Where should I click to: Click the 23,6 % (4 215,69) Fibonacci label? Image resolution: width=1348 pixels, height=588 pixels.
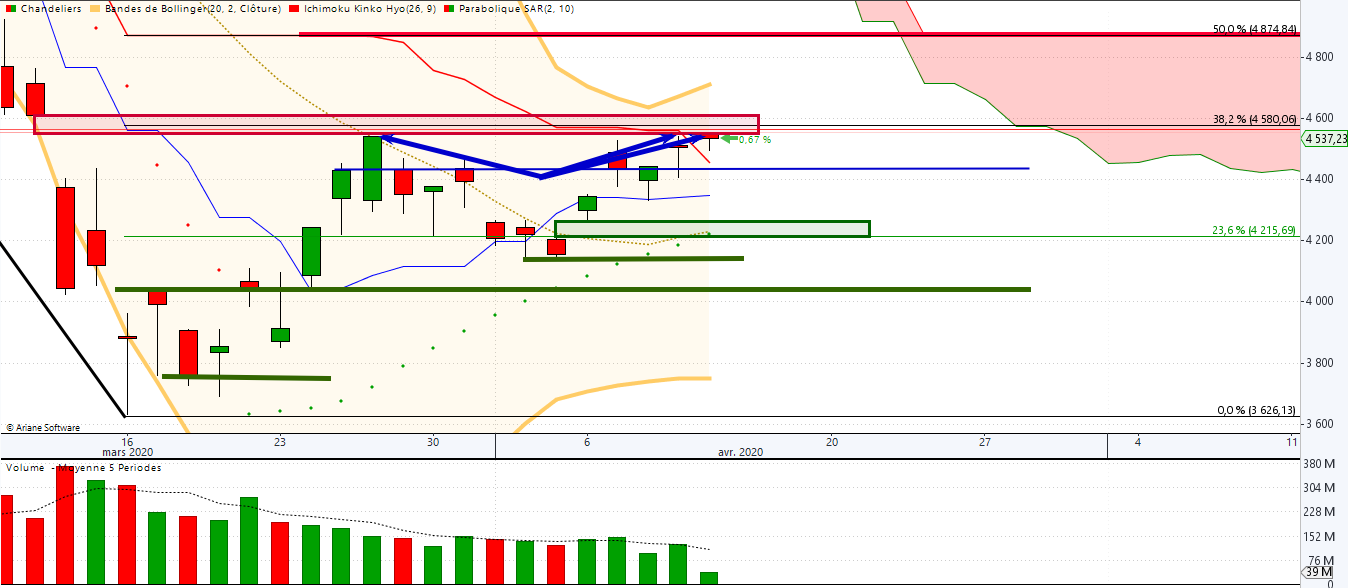pyautogui.click(x=1254, y=230)
